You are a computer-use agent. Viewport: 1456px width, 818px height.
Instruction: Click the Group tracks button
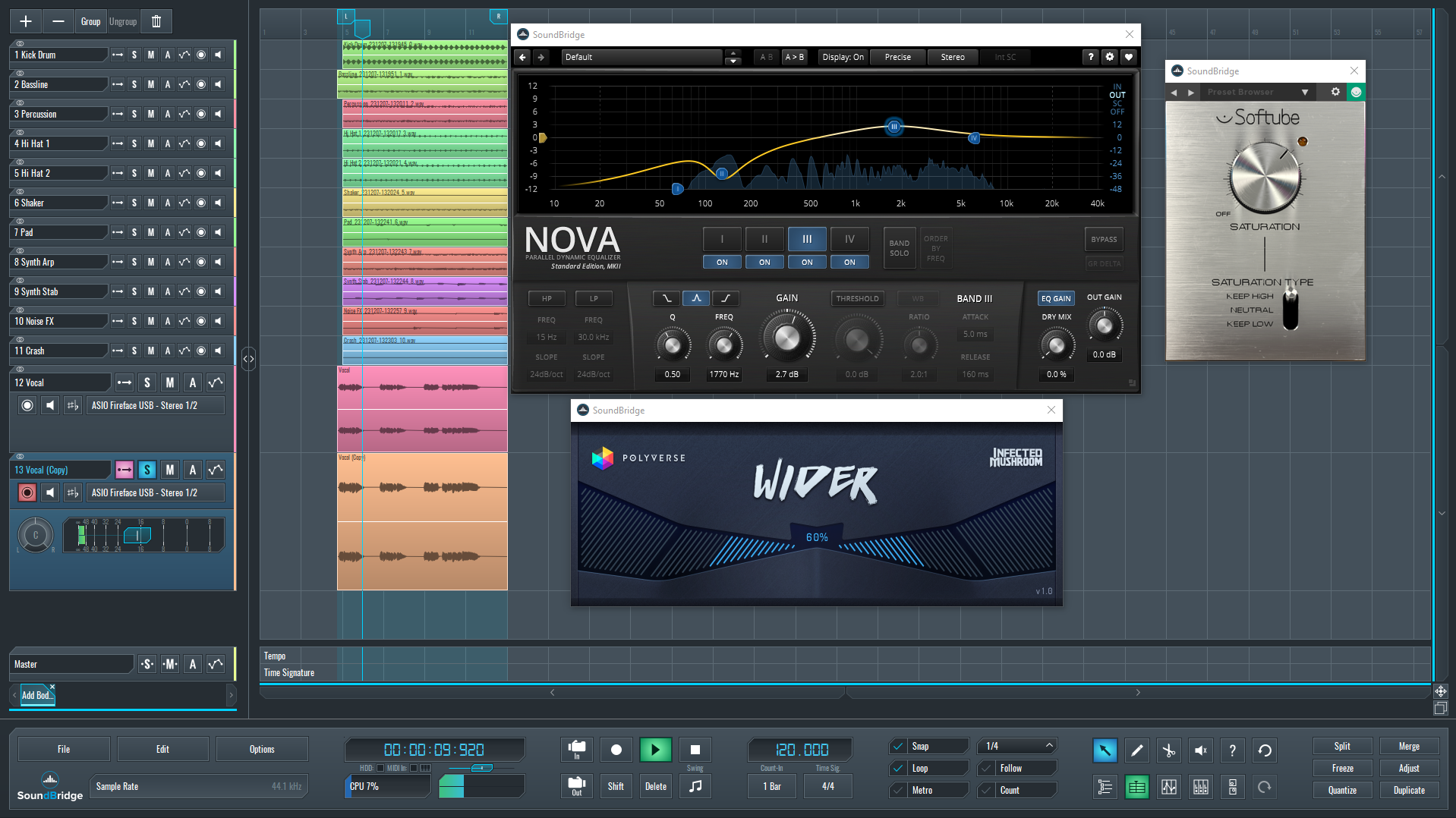click(90, 21)
